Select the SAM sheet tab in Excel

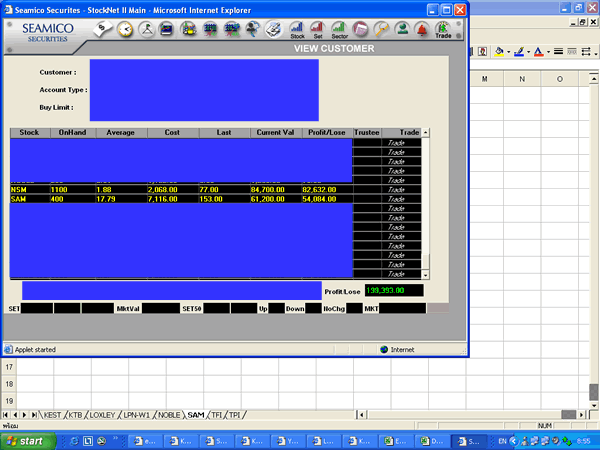(196, 415)
